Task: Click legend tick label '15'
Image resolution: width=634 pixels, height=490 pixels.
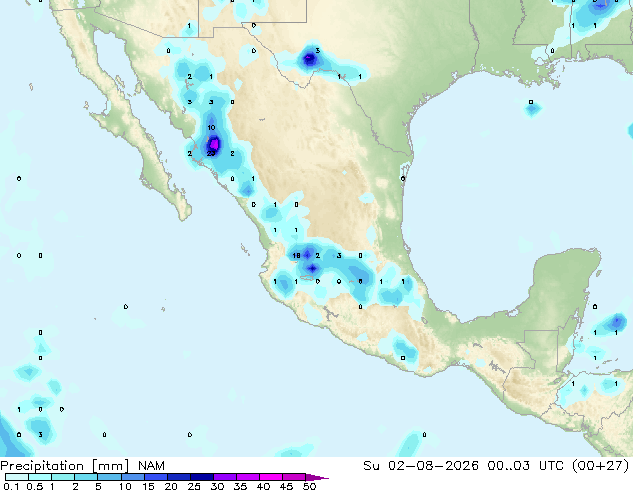Action: point(148,486)
